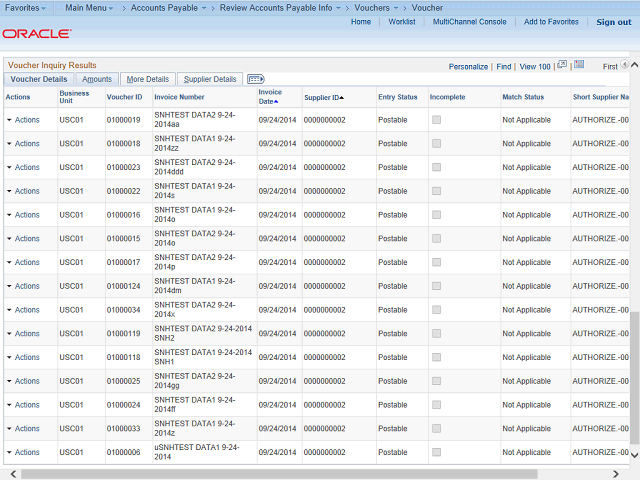Open voucher ID 01000016 link
The image size is (640, 480).
[124, 215]
